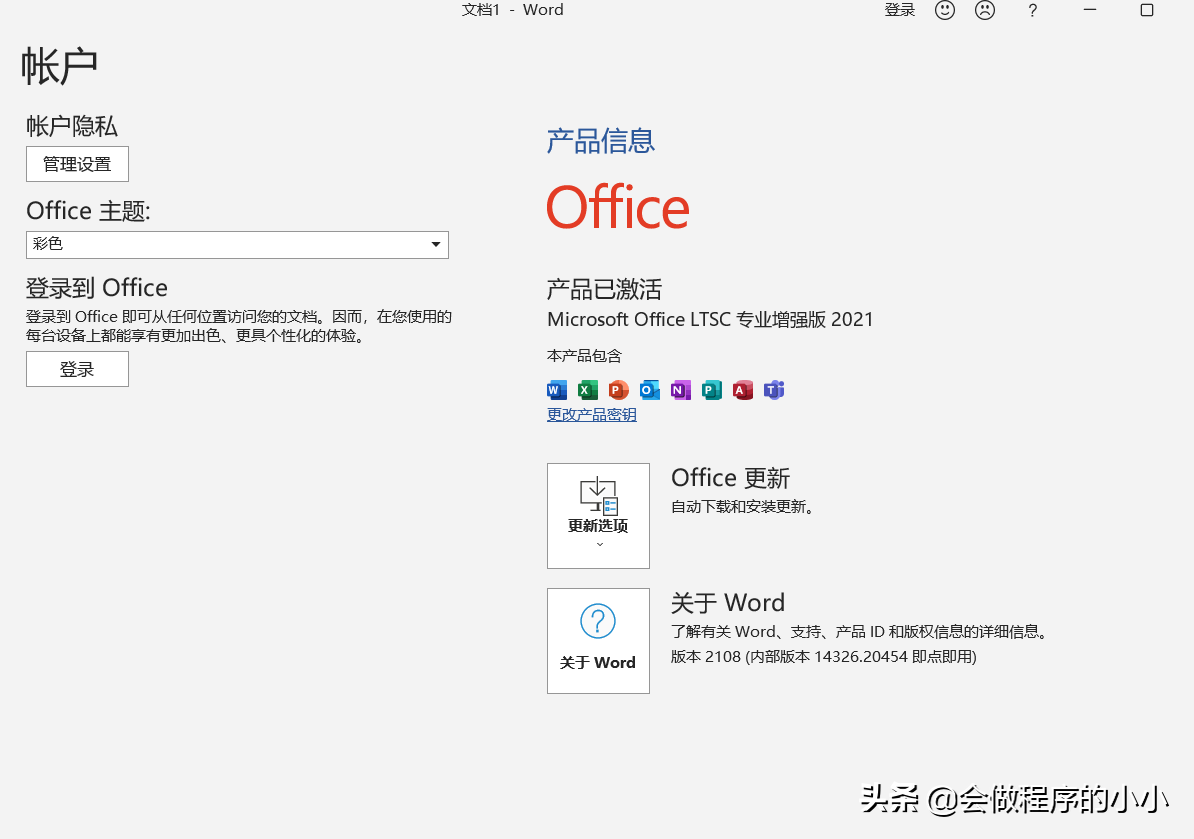Open the Office 主题 dropdown showing 彩色
1194x839 pixels.
click(238, 244)
